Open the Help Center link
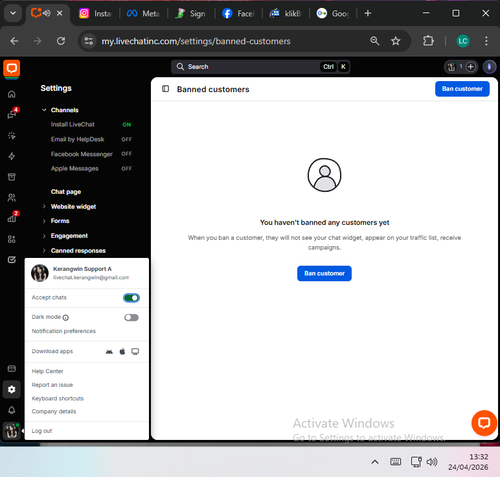Screen dimensions: 500x477 47,371
